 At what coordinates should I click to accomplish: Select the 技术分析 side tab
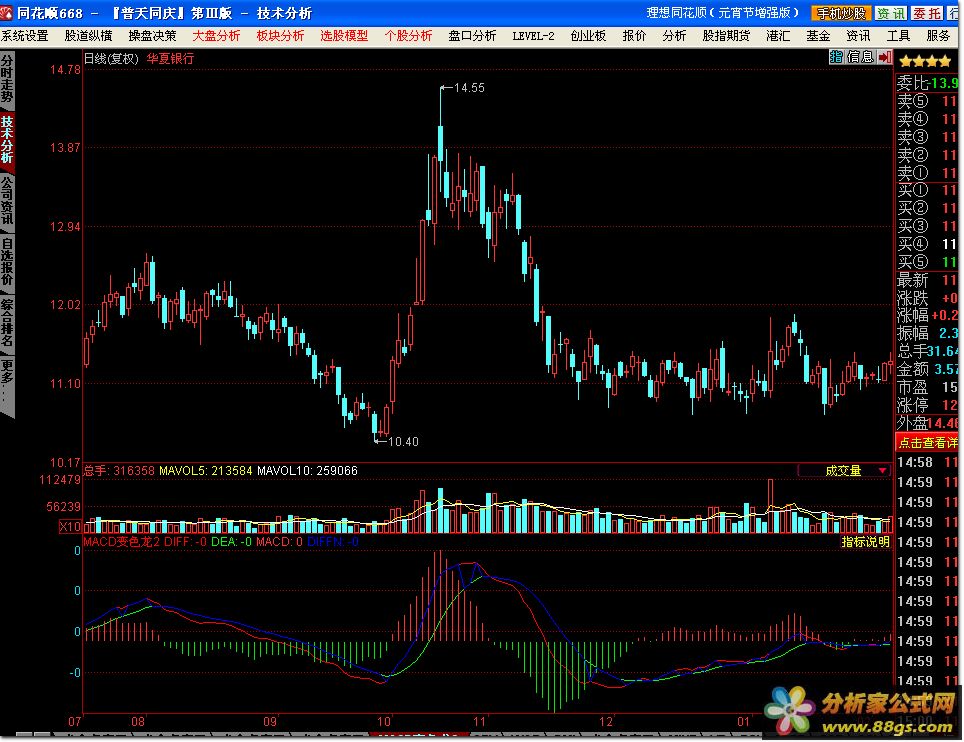click(x=7, y=139)
